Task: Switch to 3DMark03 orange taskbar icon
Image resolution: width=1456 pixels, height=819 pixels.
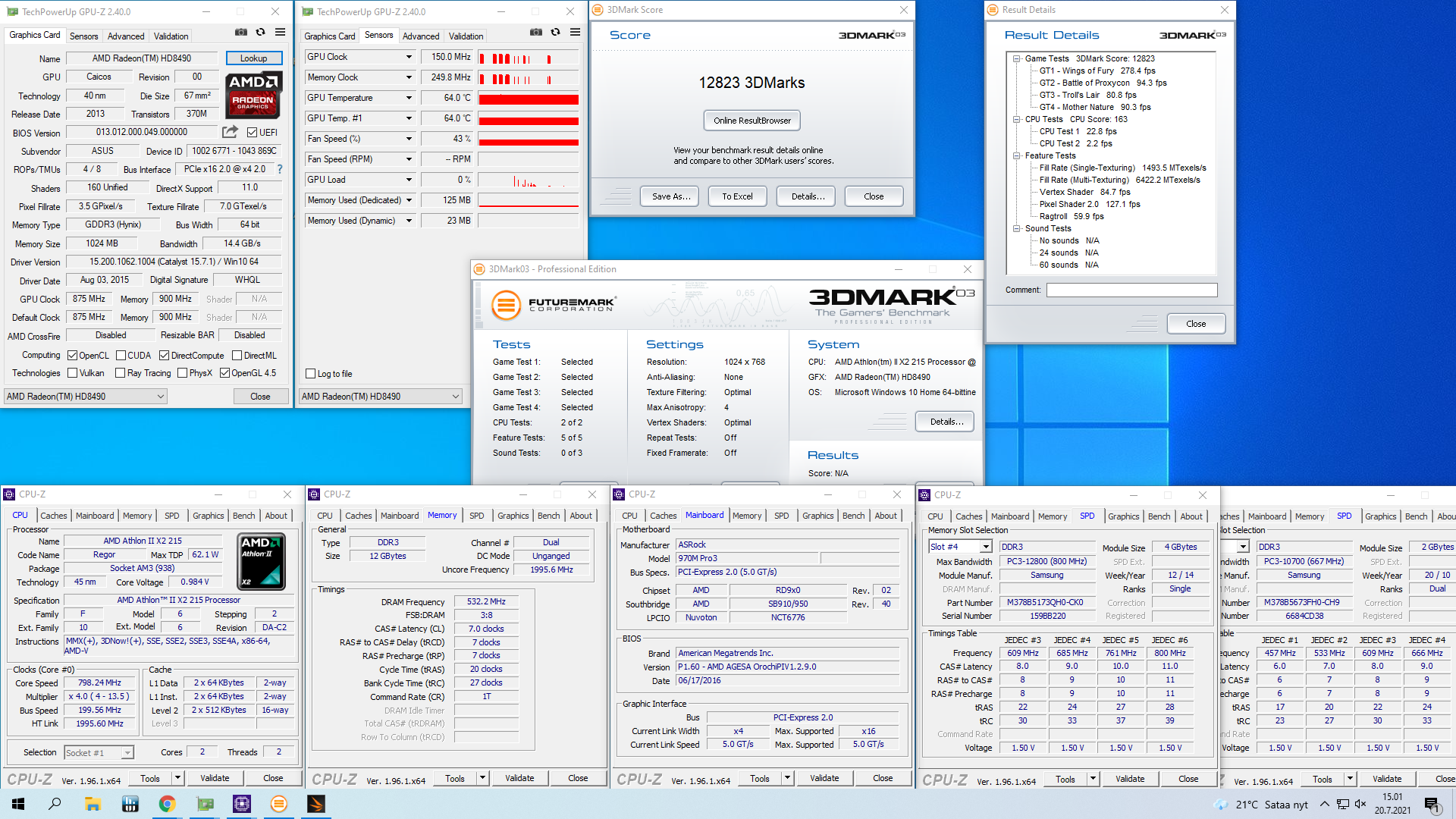Action: coord(279,804)
